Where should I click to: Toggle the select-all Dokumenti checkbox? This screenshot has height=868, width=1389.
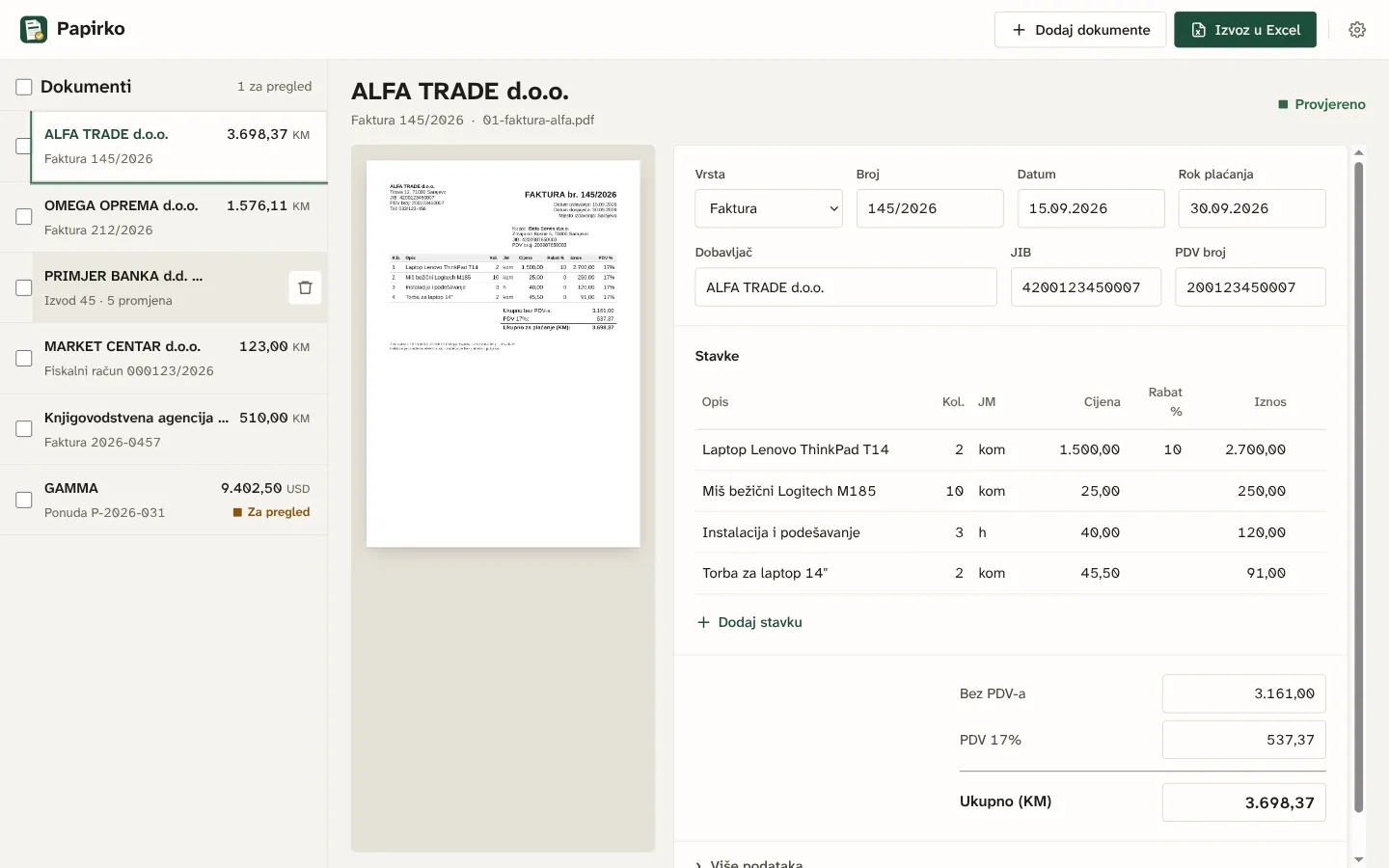click(x=24, y=87)
